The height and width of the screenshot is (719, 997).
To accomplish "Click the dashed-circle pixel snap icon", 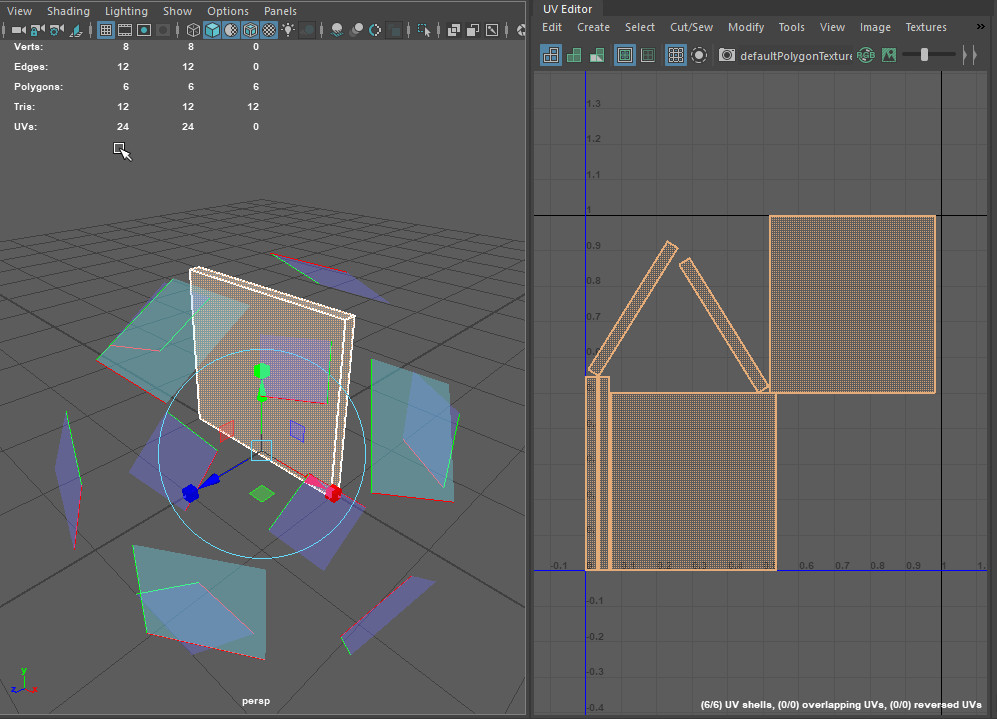I will tap(699, 55).
